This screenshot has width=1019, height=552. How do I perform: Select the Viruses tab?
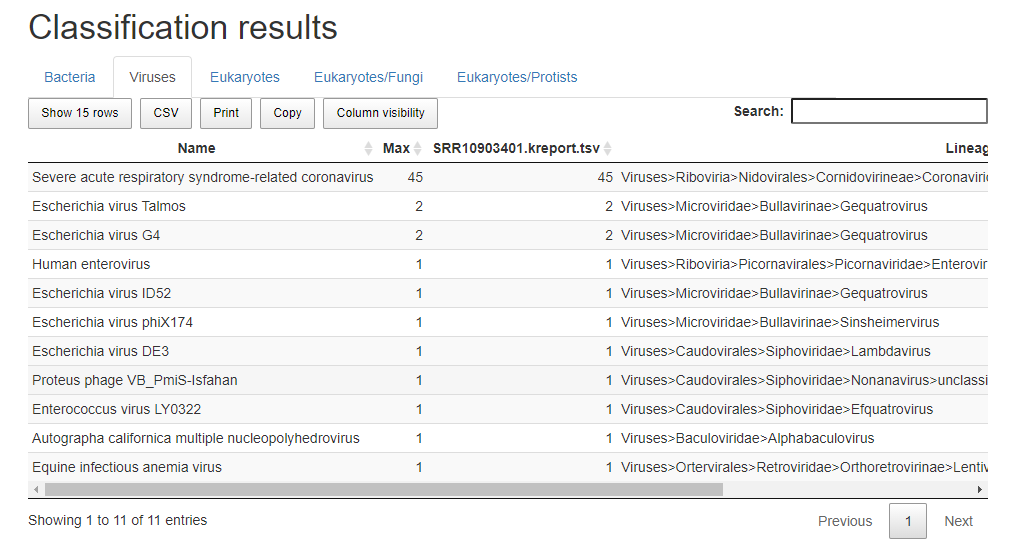click(x=152, y=77)
